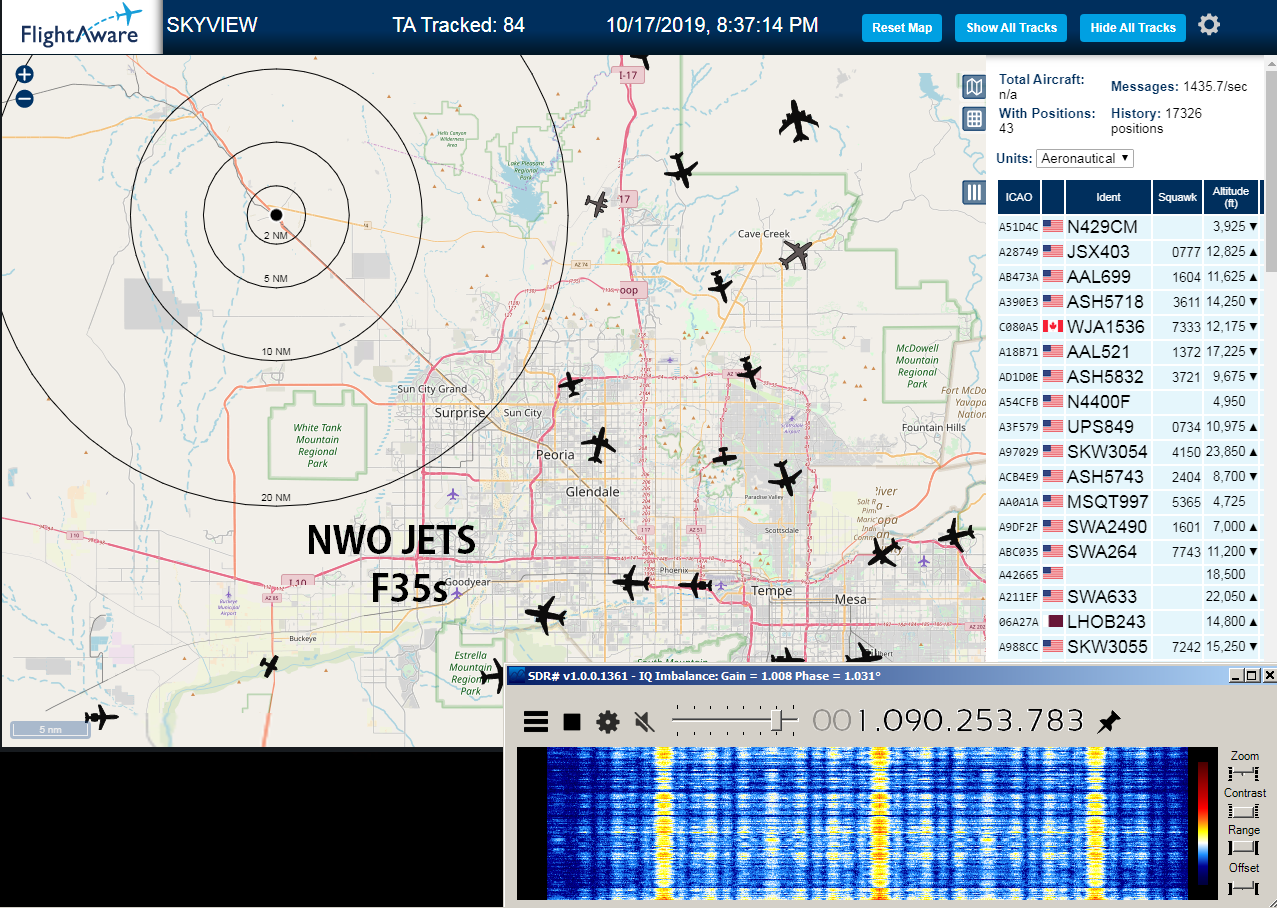This screenshot has width=1277, height=909.
Task: Click the SDR# pin icon
Action: [x=1108, y=721]
